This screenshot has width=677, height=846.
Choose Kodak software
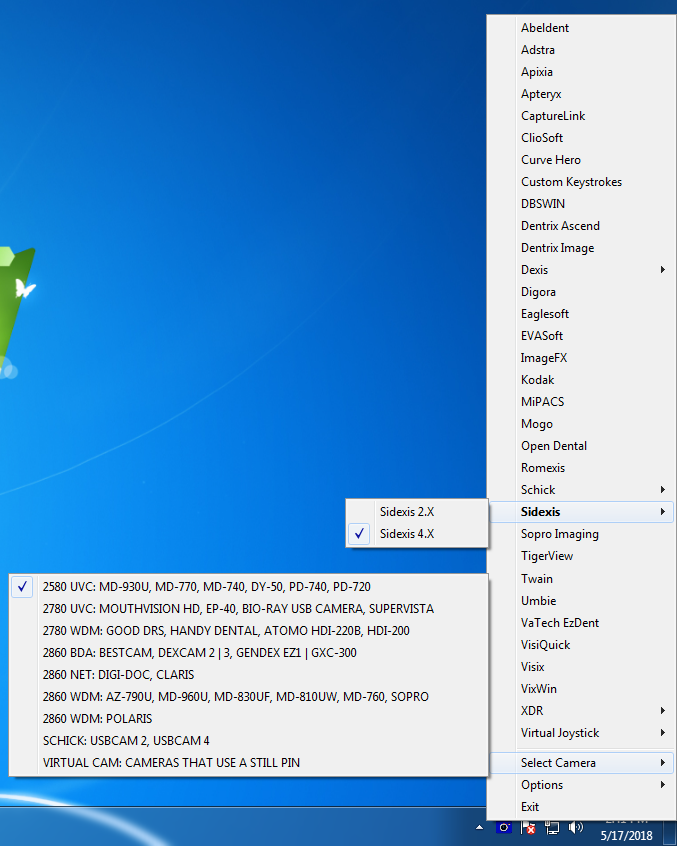click(582, 380)
